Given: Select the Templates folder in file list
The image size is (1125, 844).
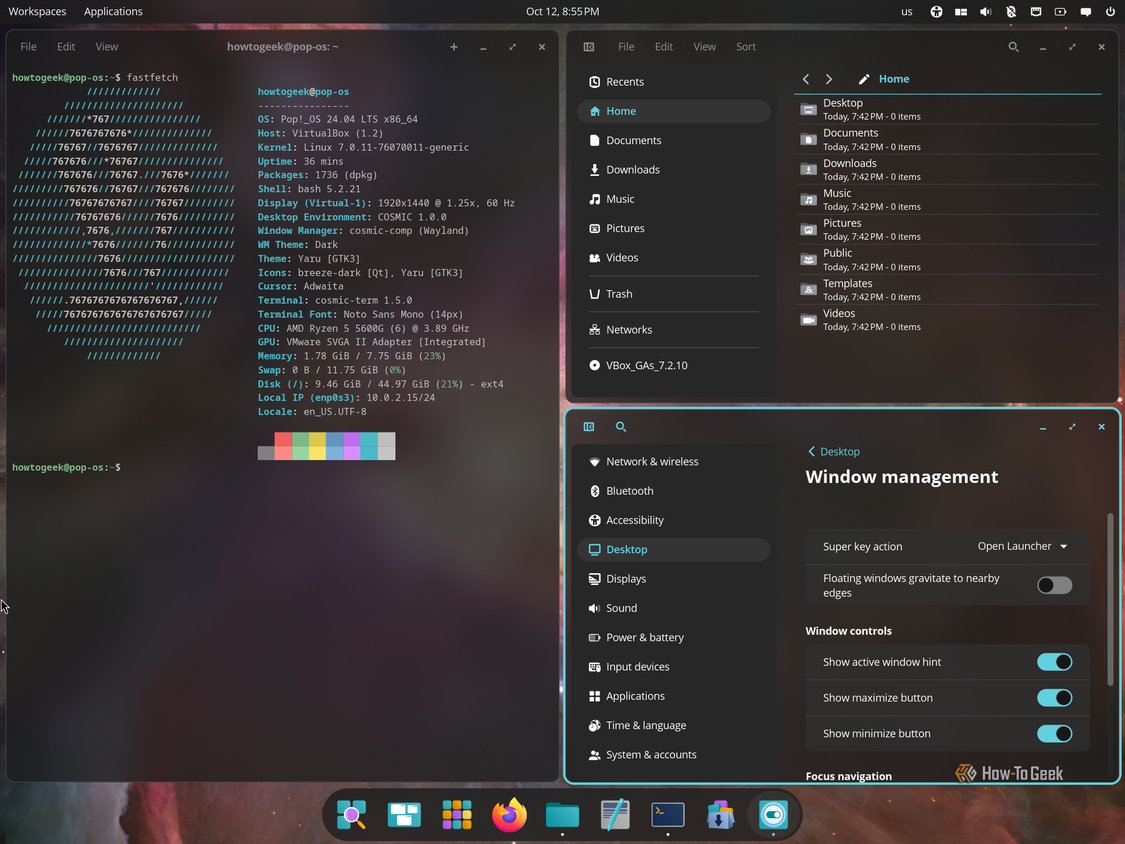Looking at the screenshot, I should (x=948, y=290).
